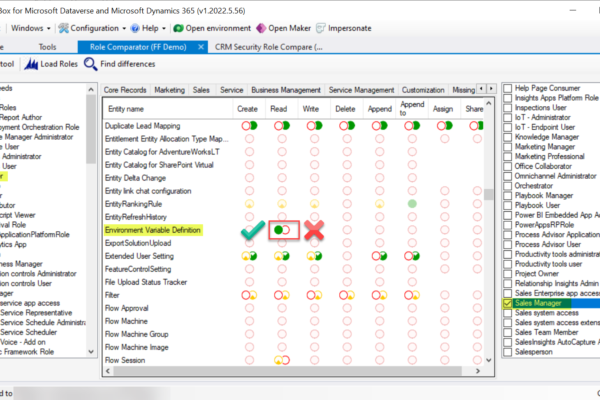600x400 pixels.
Task: Uncheck the Sales Manager role checkbox
Action: click(509, 302)
